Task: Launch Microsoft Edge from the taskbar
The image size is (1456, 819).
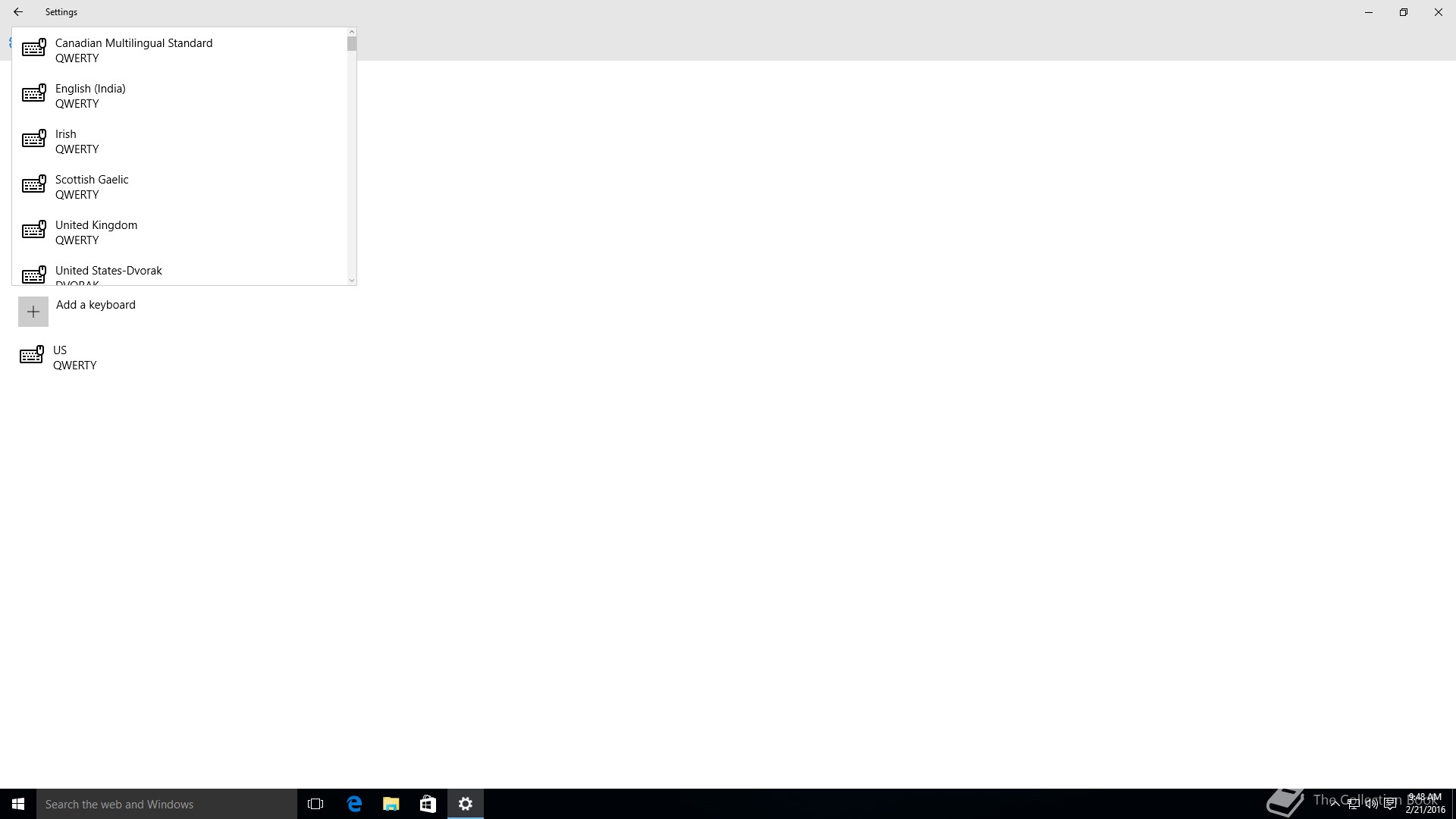Action: click(354, 804)
